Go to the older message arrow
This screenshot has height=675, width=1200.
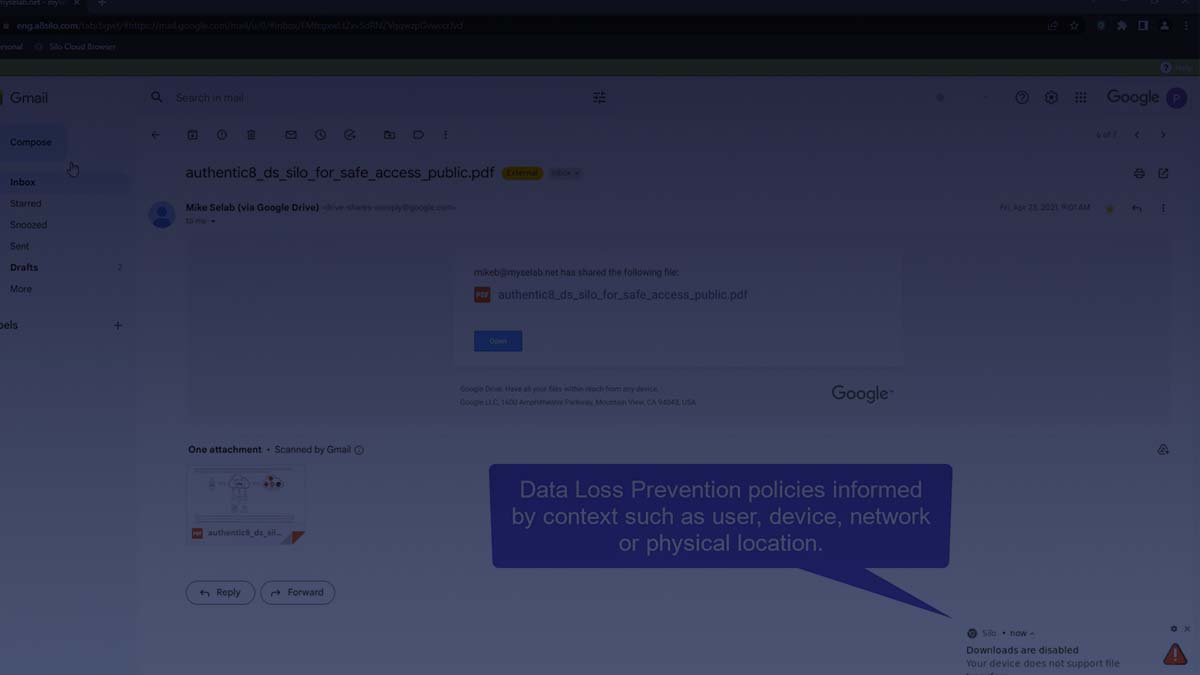pos(1163,135)
